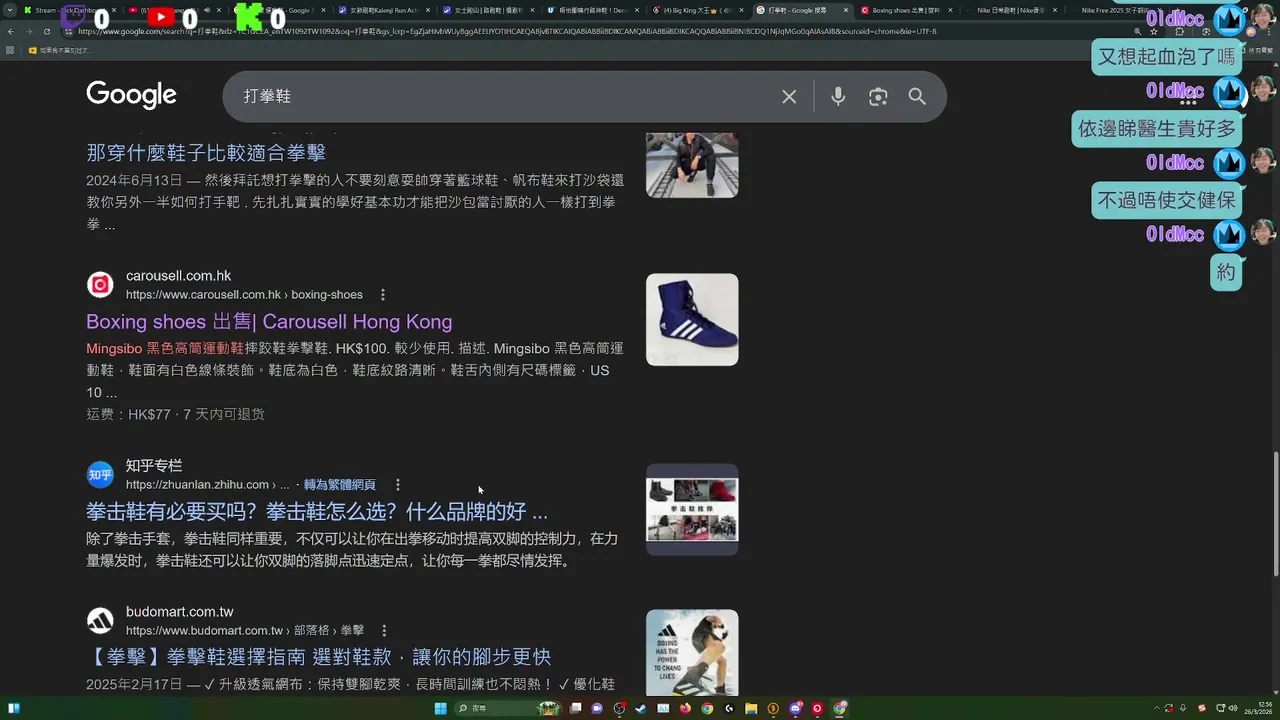The image size is (1280, 720).
Task: Open volume control in the system tray
Action: coord(1233,709)
